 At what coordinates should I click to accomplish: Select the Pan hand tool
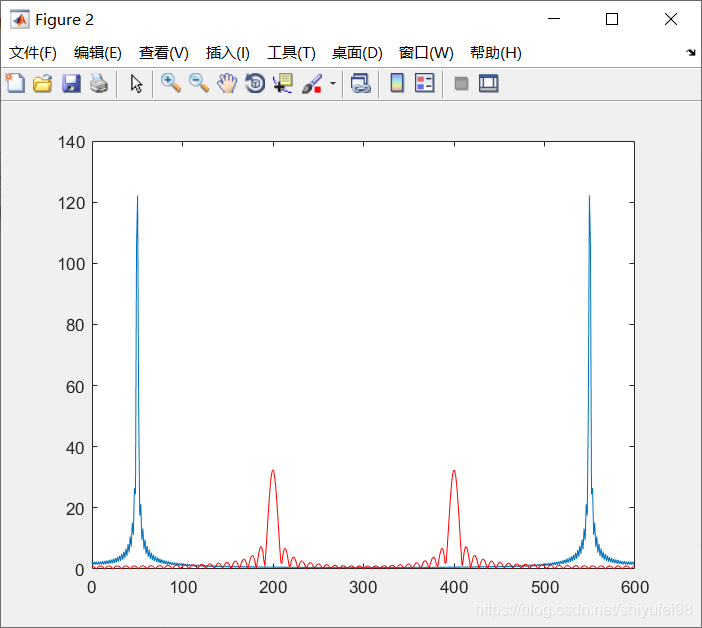(x=227, y=84)
